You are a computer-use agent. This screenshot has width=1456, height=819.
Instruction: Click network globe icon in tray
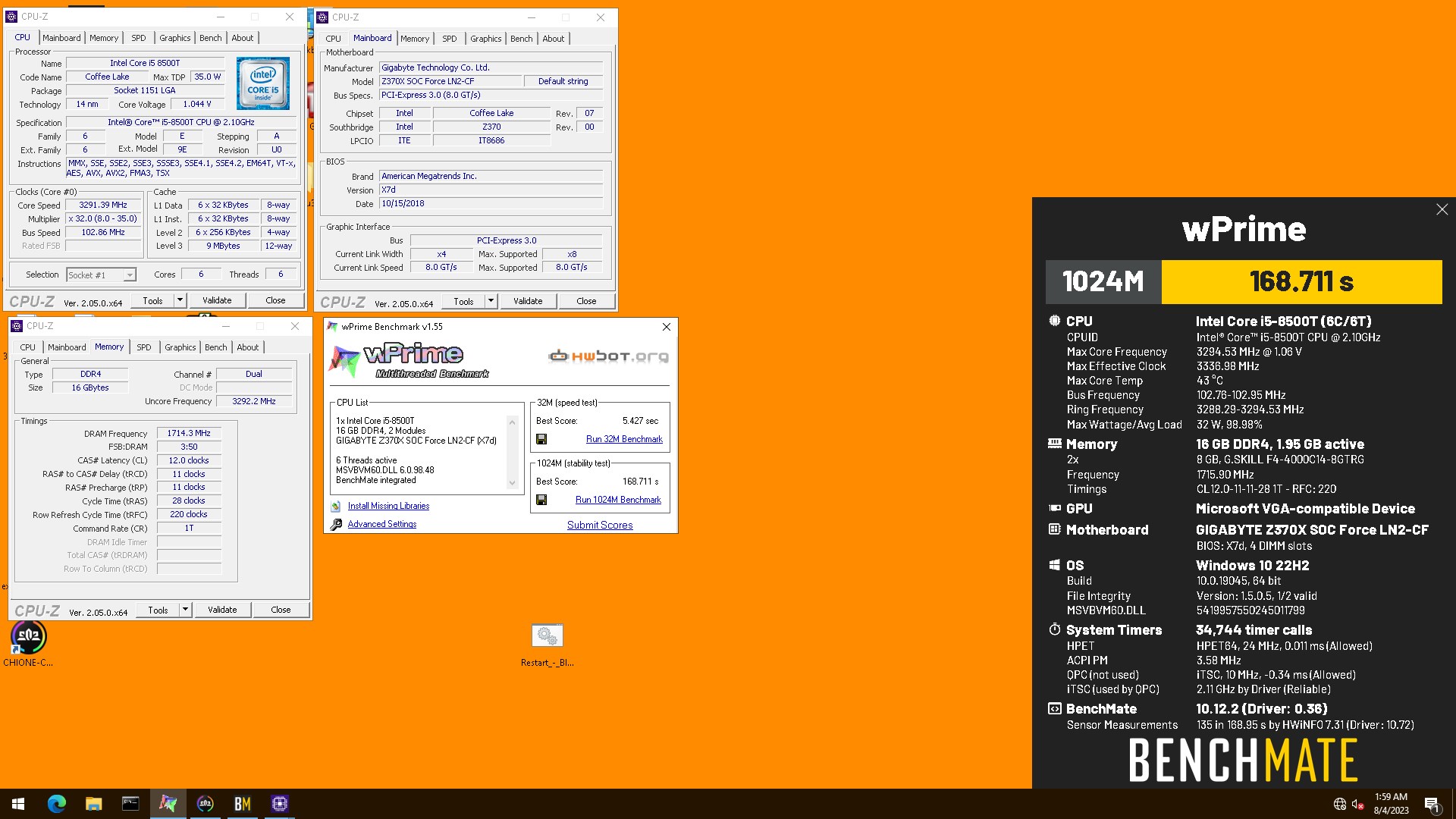1340,804
